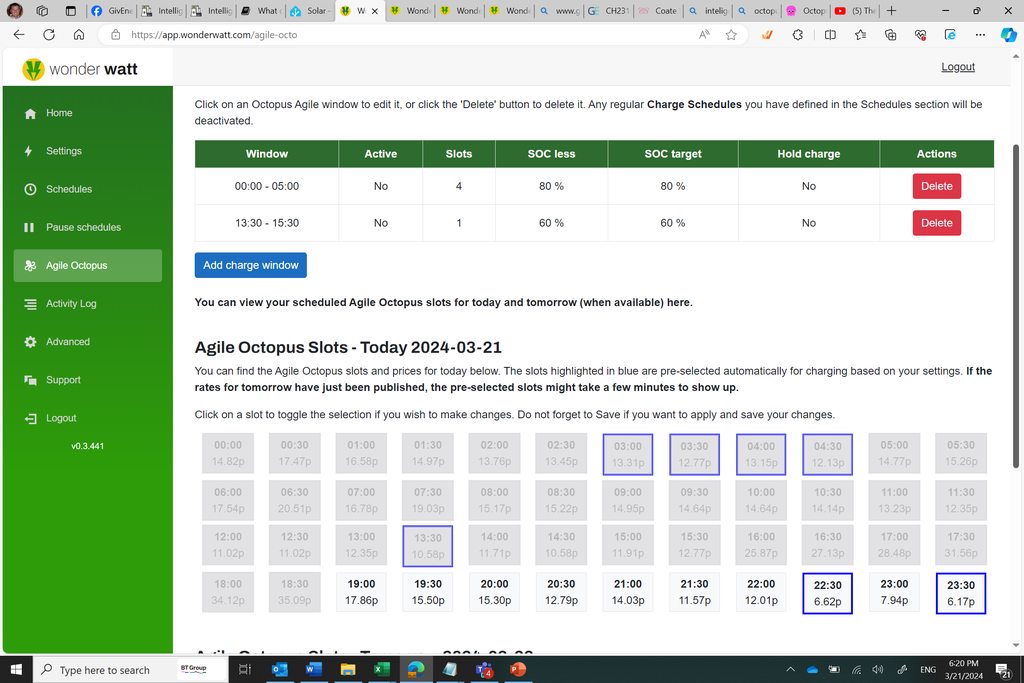The image size is (1024, 683).
Task: Click the Pause schedules icon
Action: pyautogui.click(x=30, y=228)
